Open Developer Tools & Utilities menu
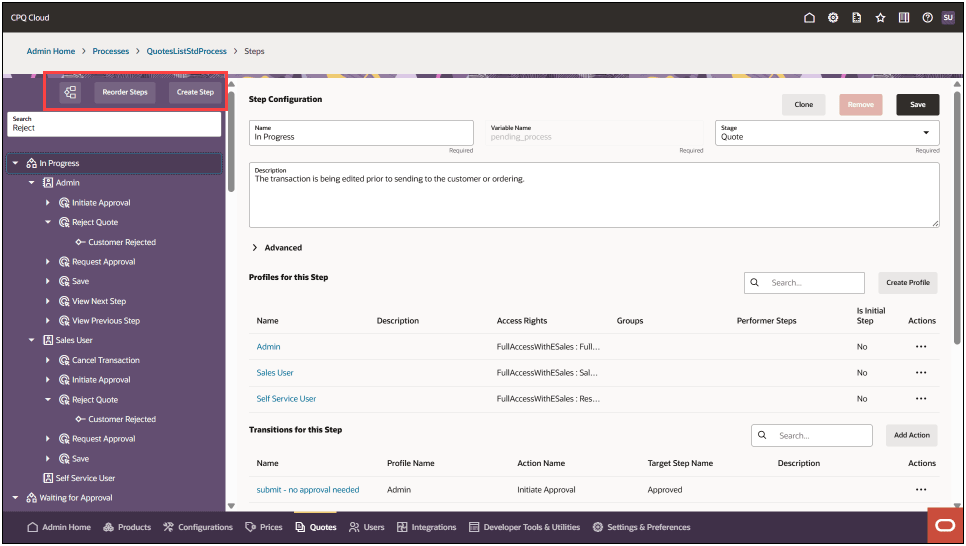 point(524,528)
